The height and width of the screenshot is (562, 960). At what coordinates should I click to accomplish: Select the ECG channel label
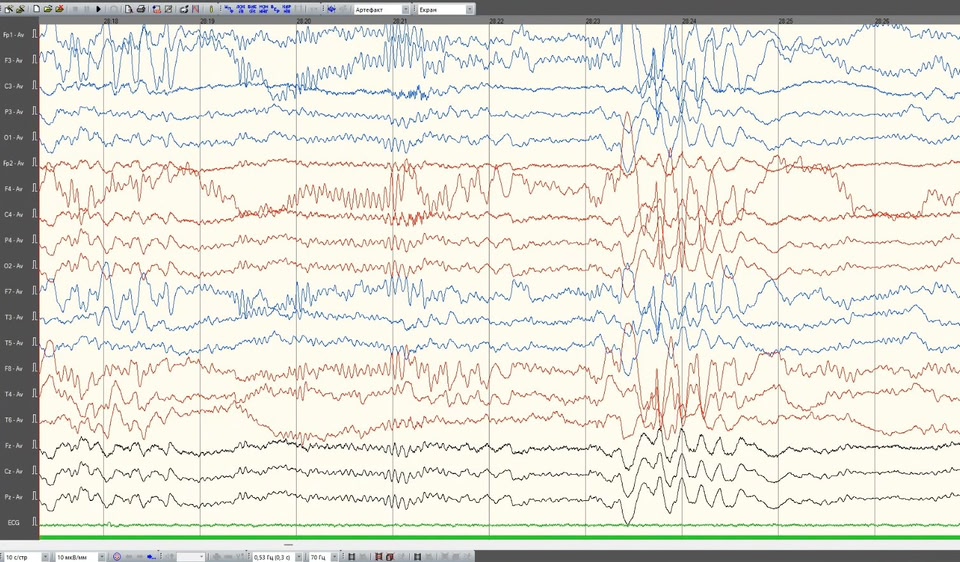pos(13,522)
